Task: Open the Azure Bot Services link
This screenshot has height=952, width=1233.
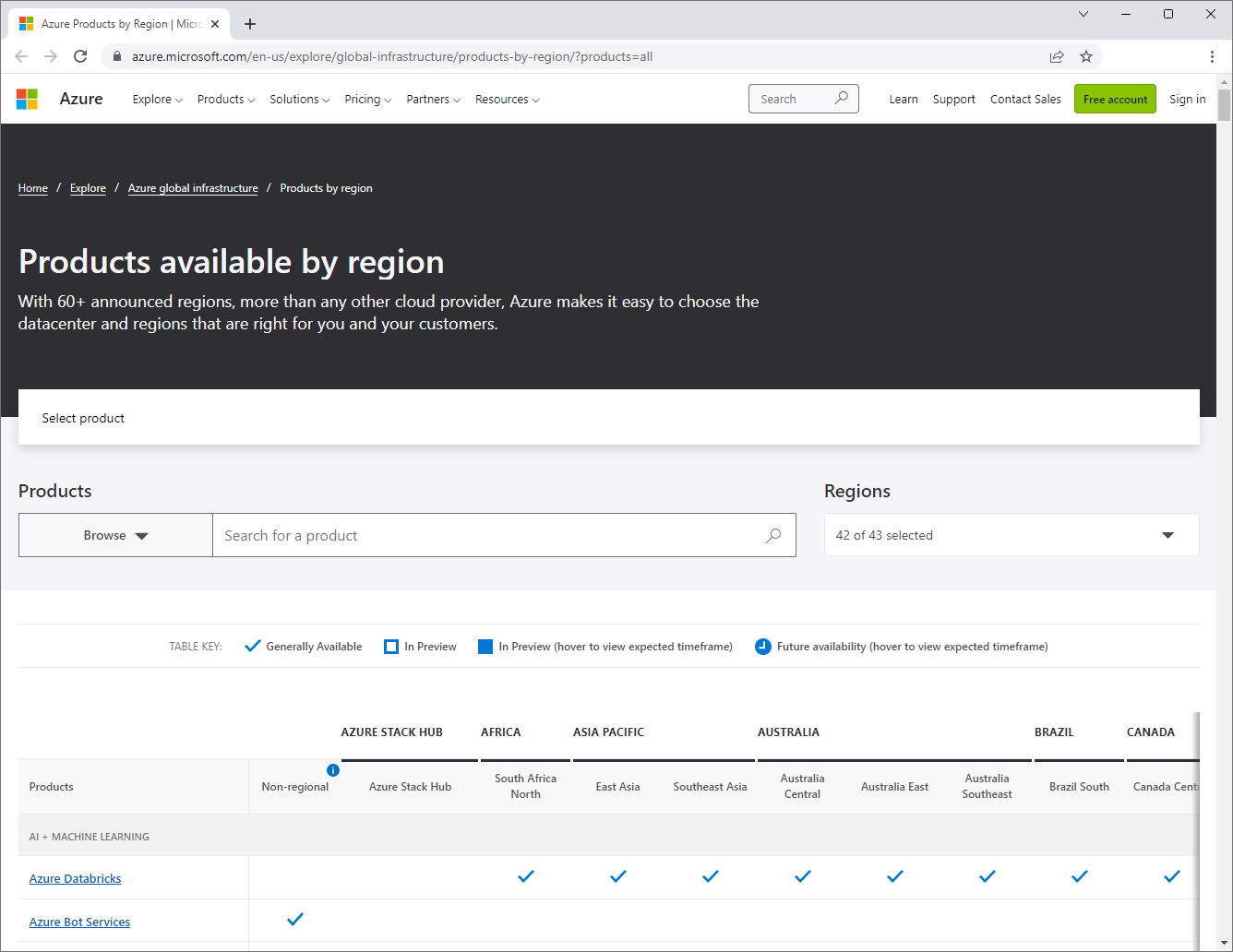Action: (80, 922)
